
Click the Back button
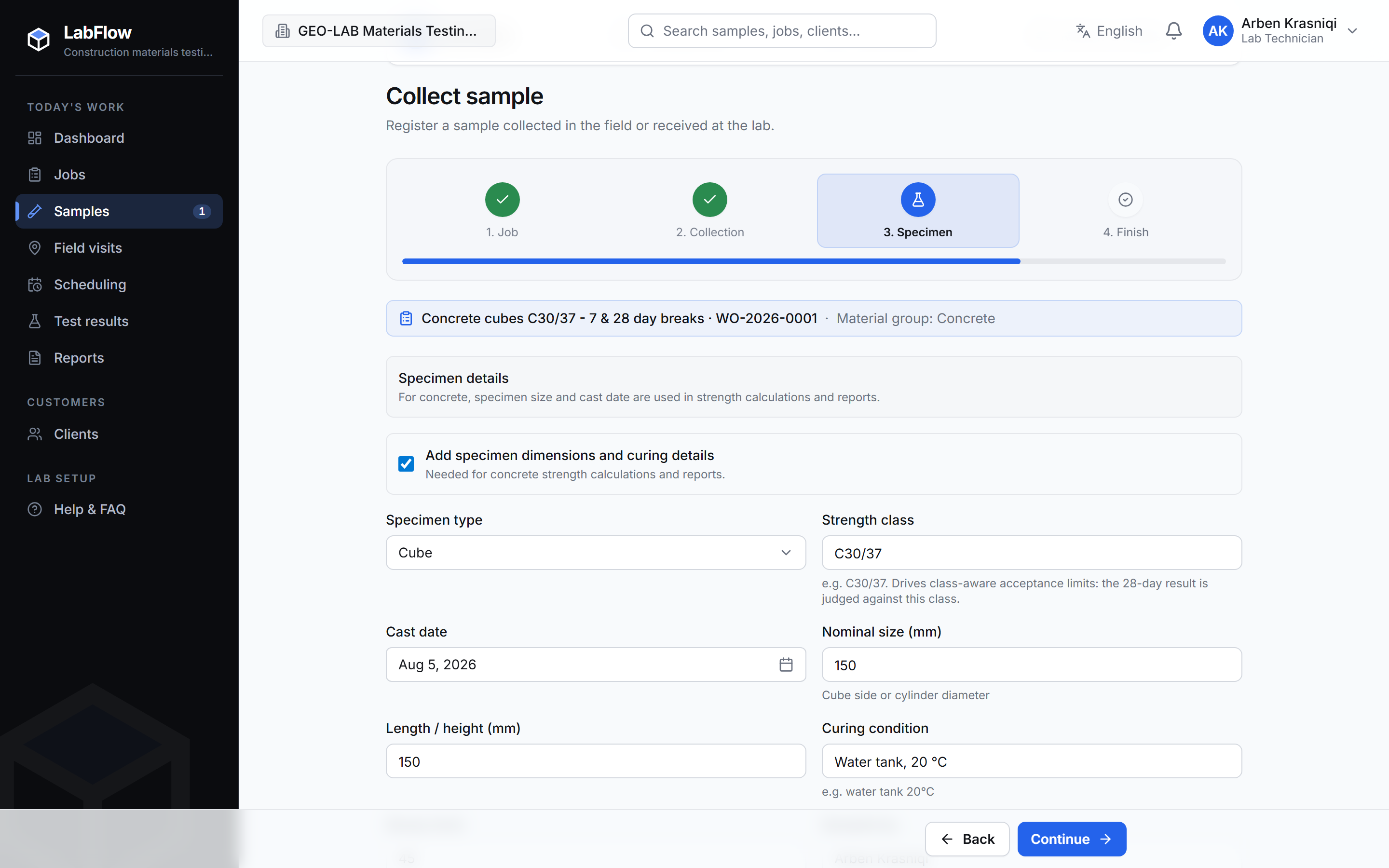(x=967, y=839)
